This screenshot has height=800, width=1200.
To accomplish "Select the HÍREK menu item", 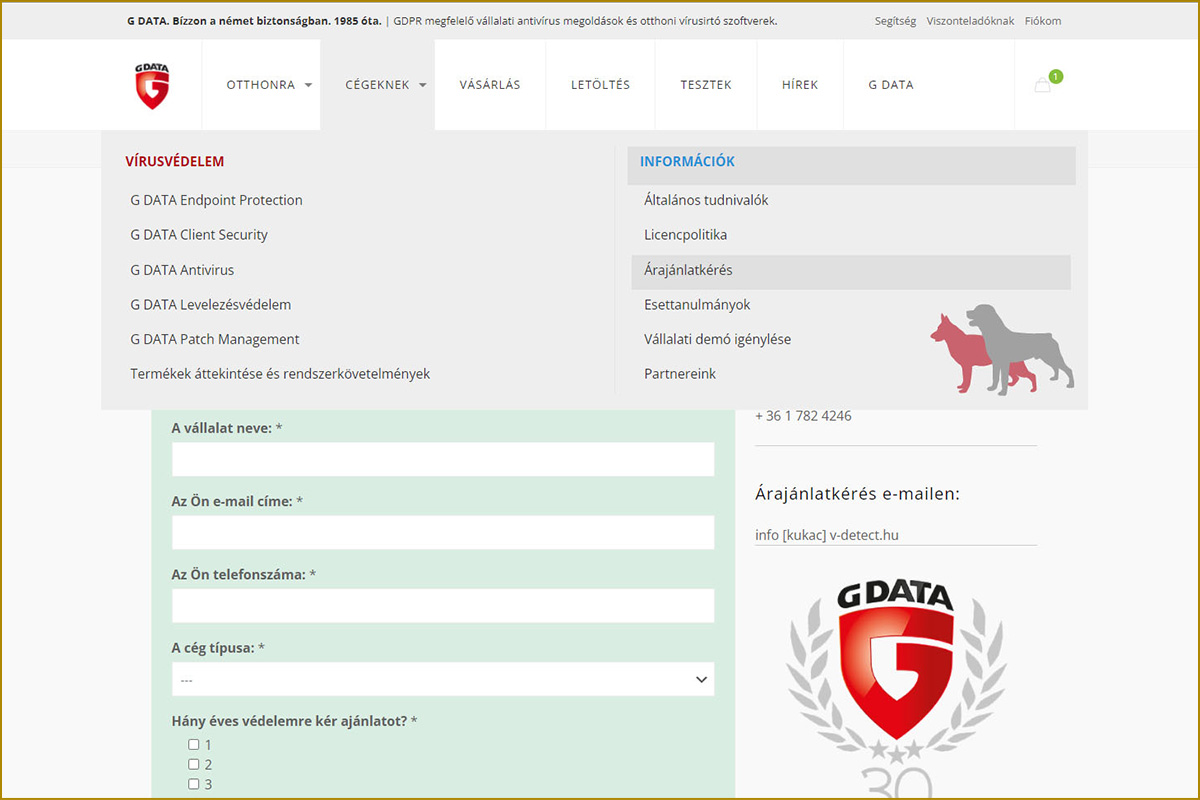I will click(800, 85).
